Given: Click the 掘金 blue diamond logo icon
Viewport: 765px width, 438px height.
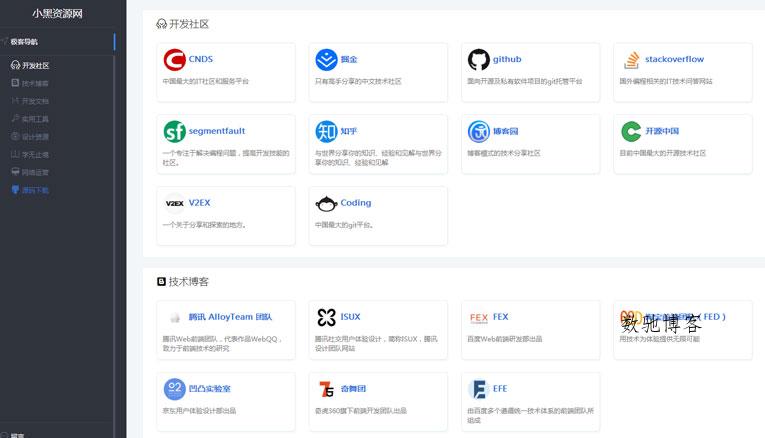Looking at the screenshot, I should pyautogui.click(x=326, y=60).
